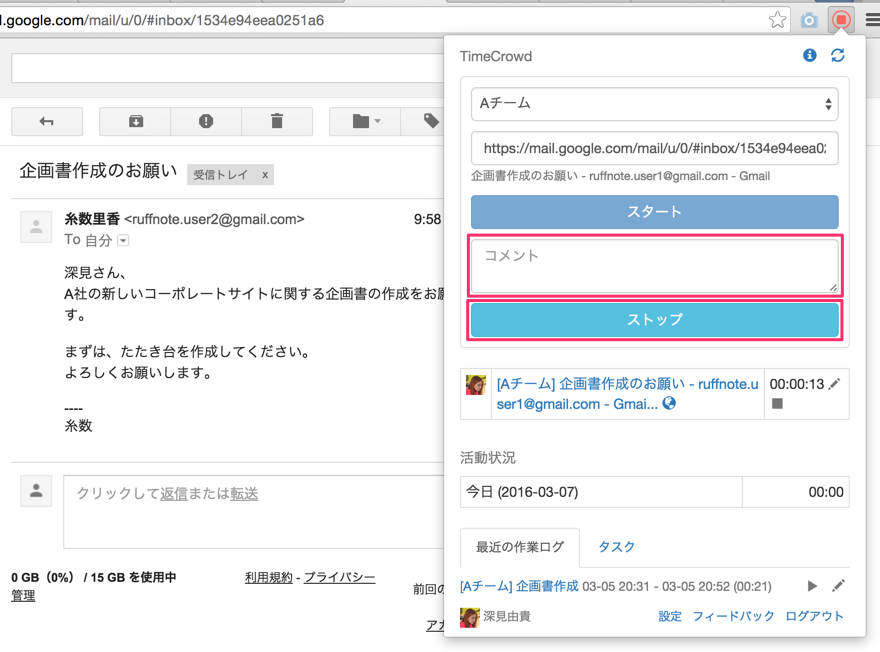The width and height of the screenshot is (880, 652).
Task: Click the TimeCrowd refresh icon
Action: coord(838,56)
